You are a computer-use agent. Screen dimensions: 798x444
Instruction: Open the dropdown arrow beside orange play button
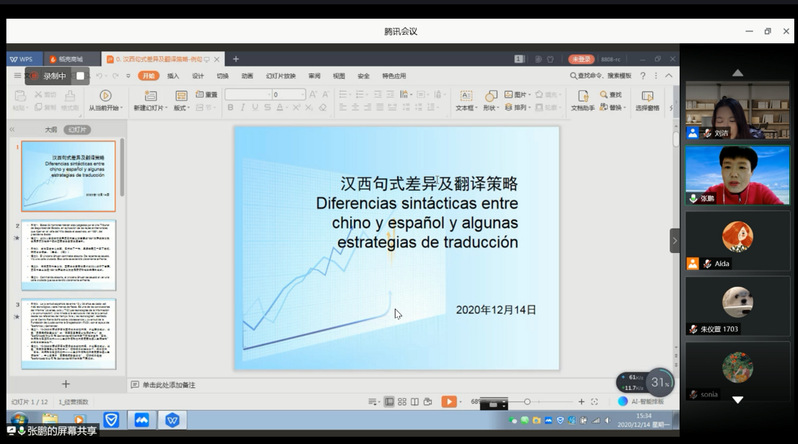click(x=461, y=402)
